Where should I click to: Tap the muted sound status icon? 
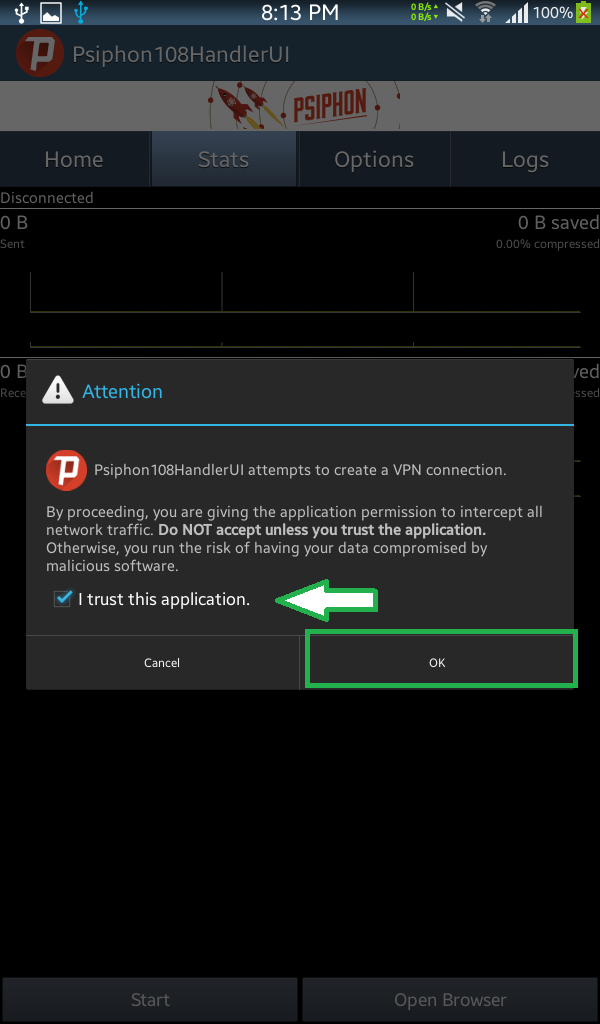coord(455,12)
